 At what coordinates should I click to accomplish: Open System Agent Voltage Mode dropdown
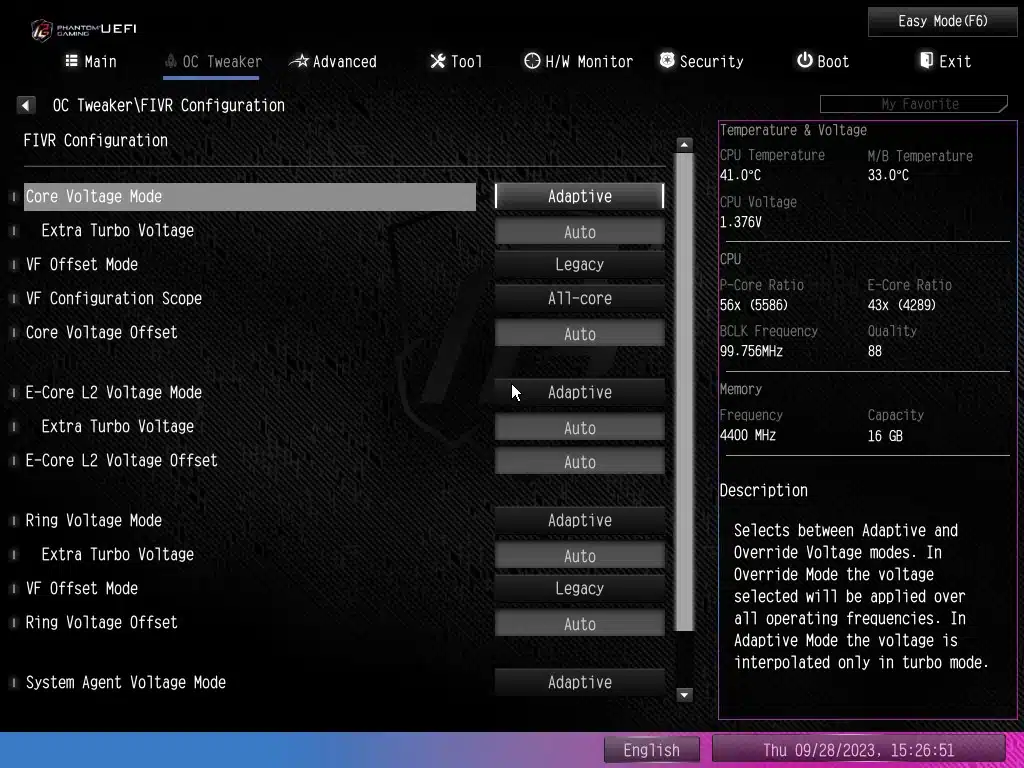(579, 682)
